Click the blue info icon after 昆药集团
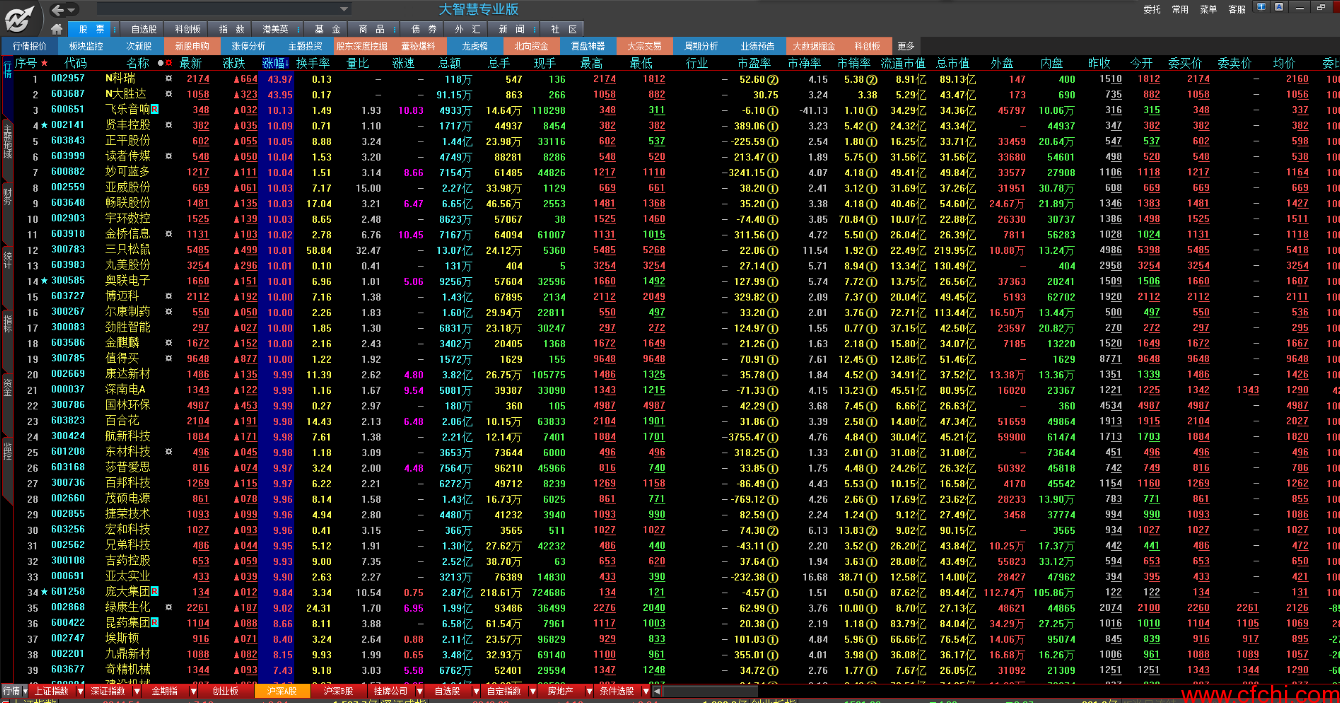Viewport: 1340px width, 703px height. point(156,623)
